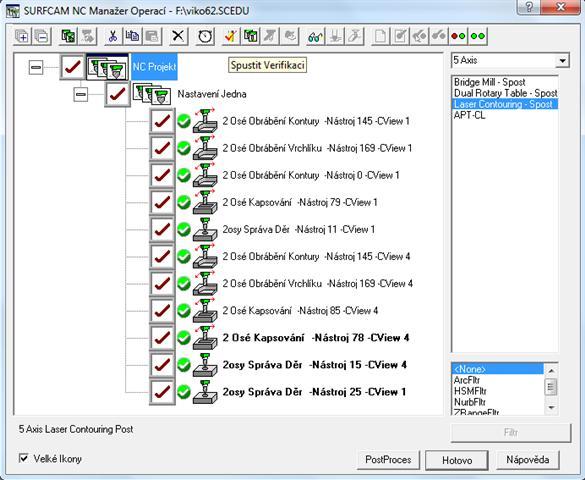The width and height of the screenshot is (585, 480).
Task: Click green status circle of Nástroj 169 CView 1
Action: click(184, 148)
